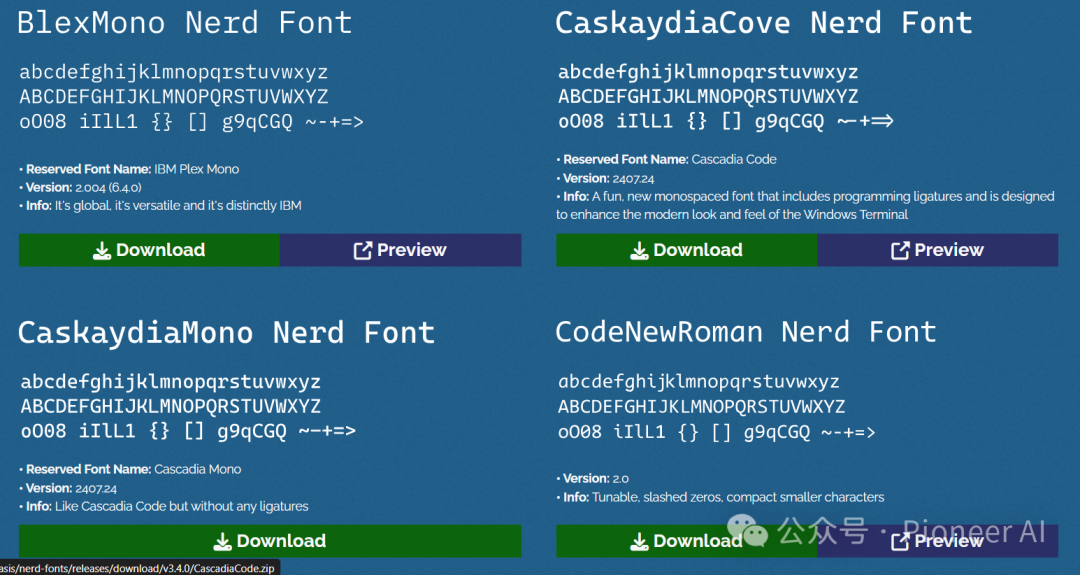Download the CaskaydiaMono Nerd Font

270,541
